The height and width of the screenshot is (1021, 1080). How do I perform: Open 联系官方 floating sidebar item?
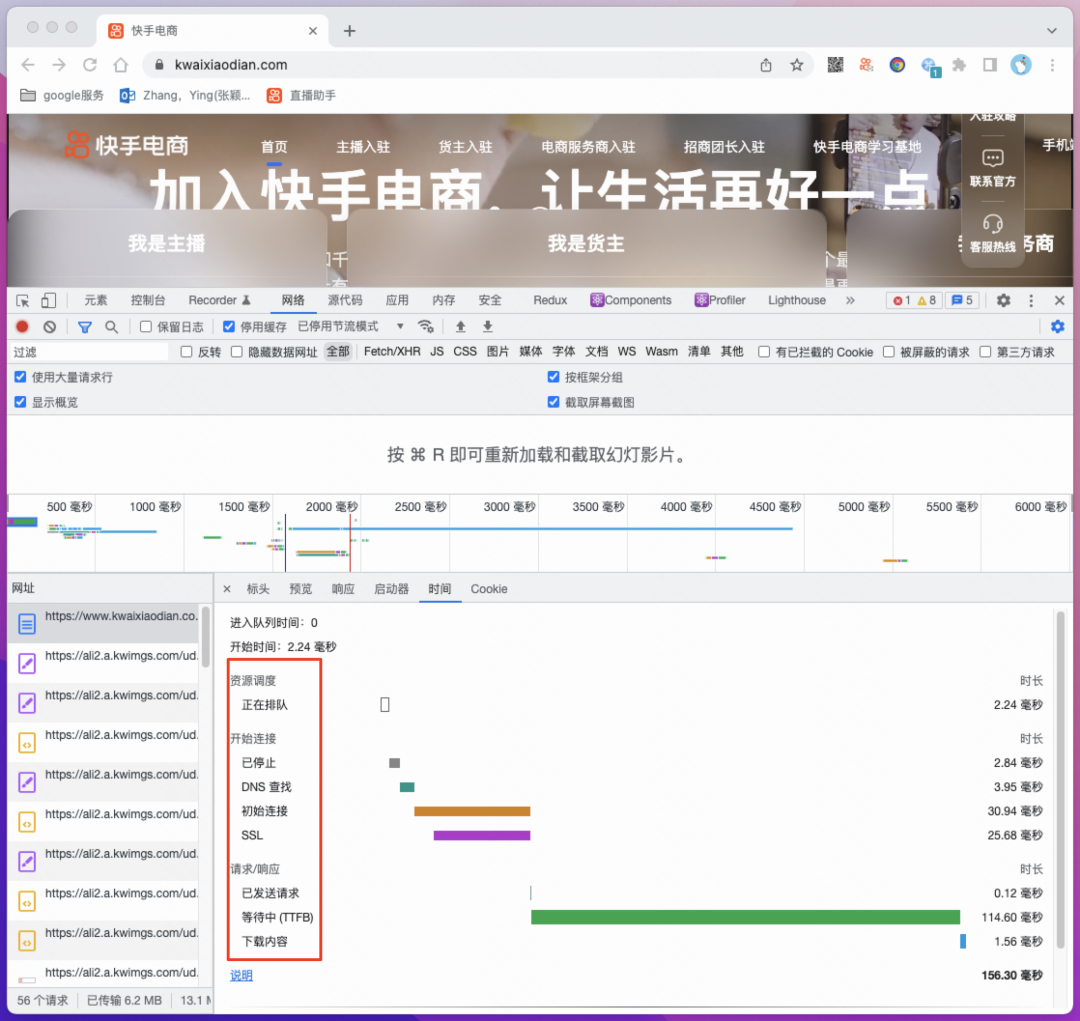point(993,168)
